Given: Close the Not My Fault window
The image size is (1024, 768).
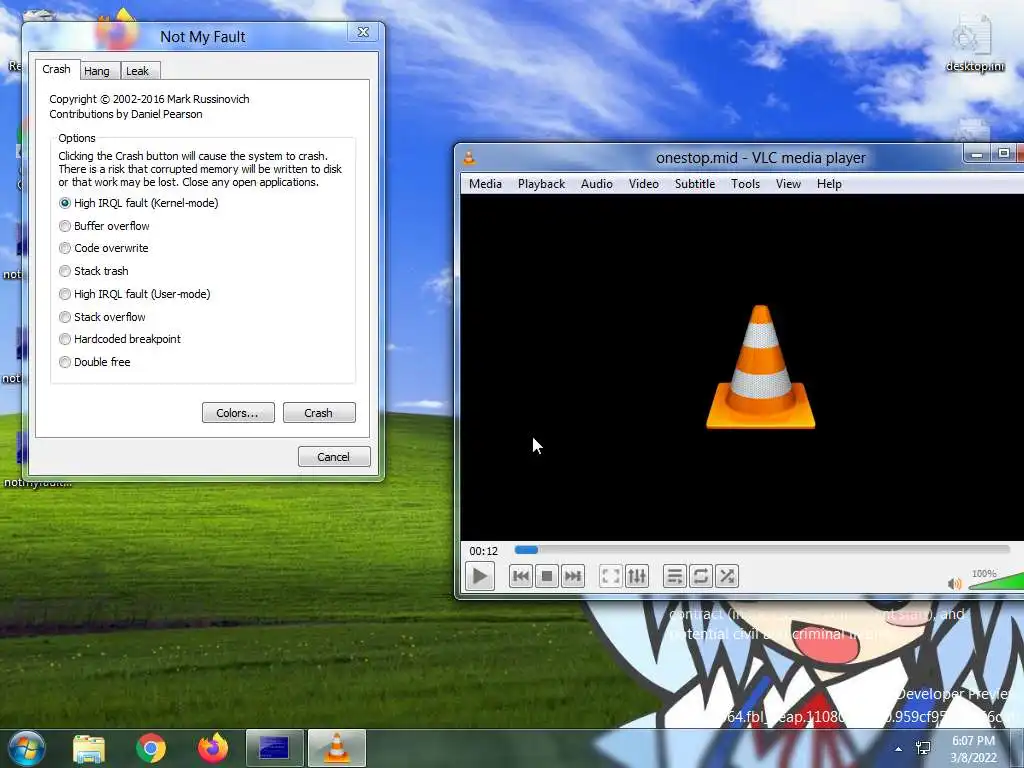Looking at the screenshot, I should pyautogui.click(x=363, y=32).
